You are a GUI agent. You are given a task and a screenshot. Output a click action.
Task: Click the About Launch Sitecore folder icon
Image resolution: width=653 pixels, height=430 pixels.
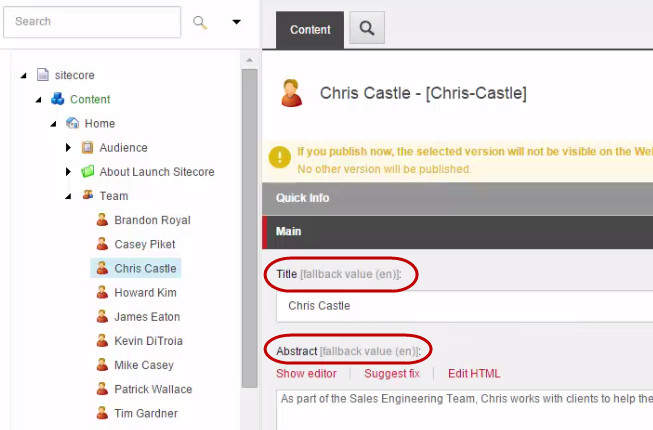[87, 172]
